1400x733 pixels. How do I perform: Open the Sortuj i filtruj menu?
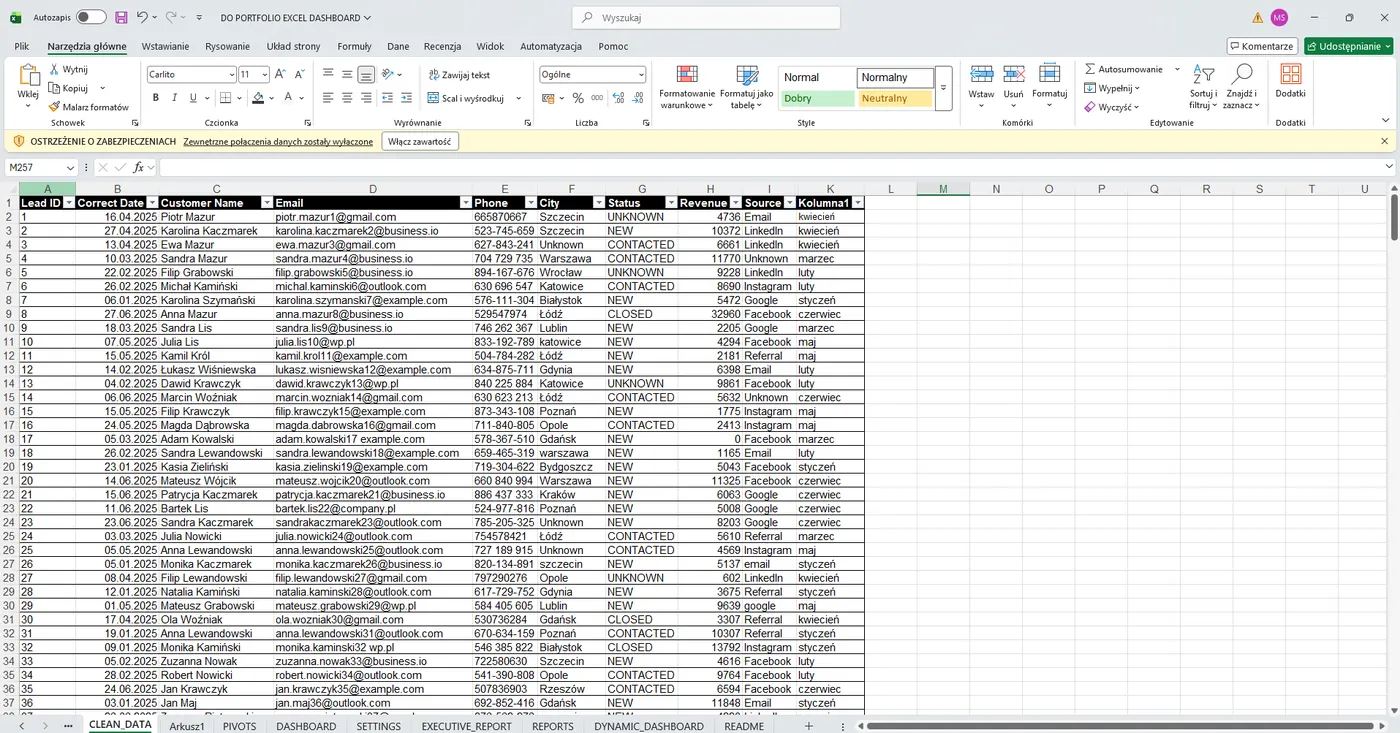click(x=1203, y=87)
